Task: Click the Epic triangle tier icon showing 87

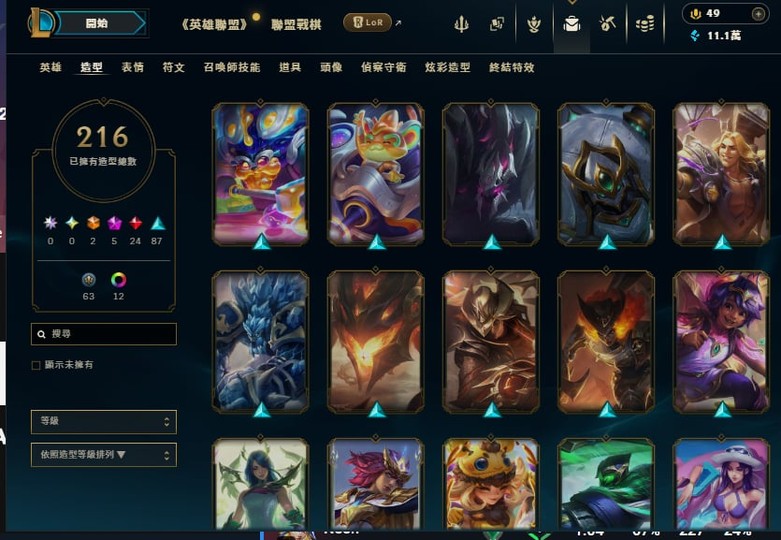Action: (158, 223)
